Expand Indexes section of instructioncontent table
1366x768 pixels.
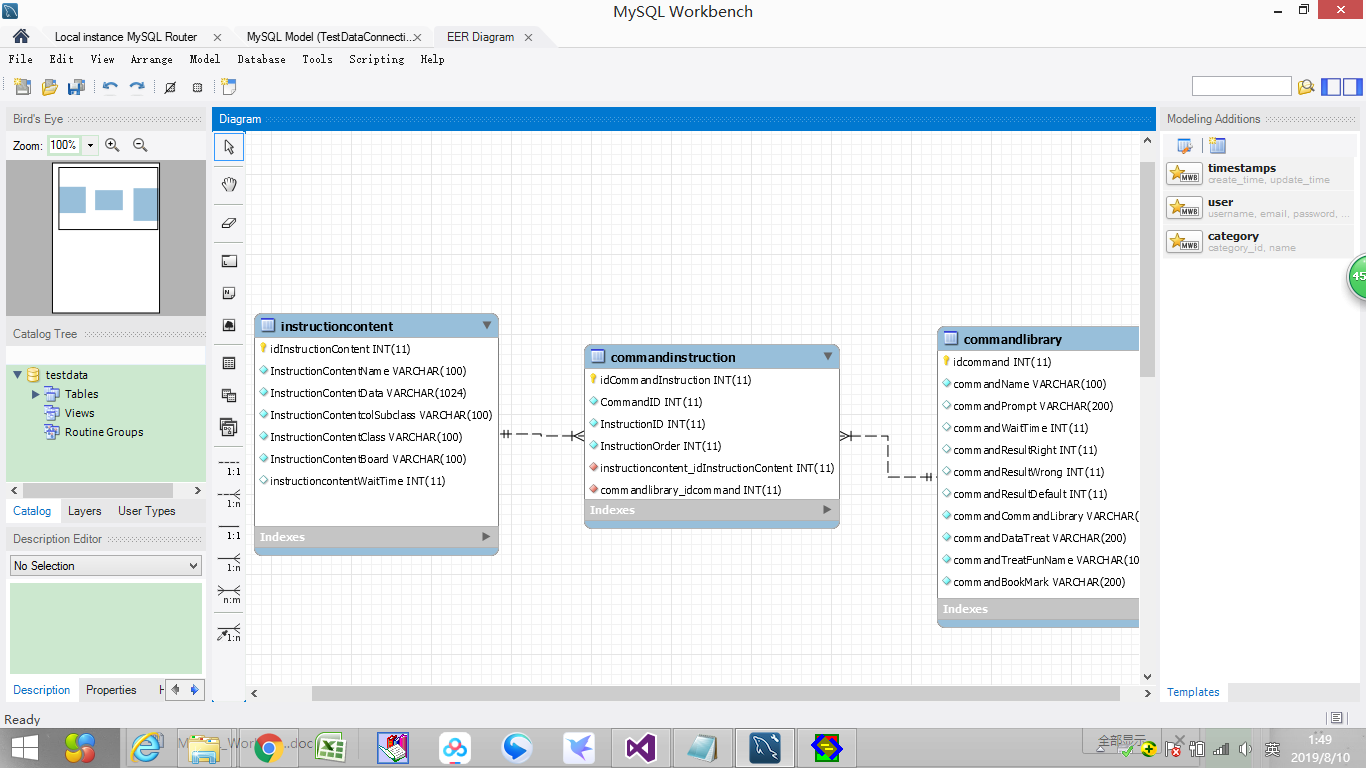487,537
